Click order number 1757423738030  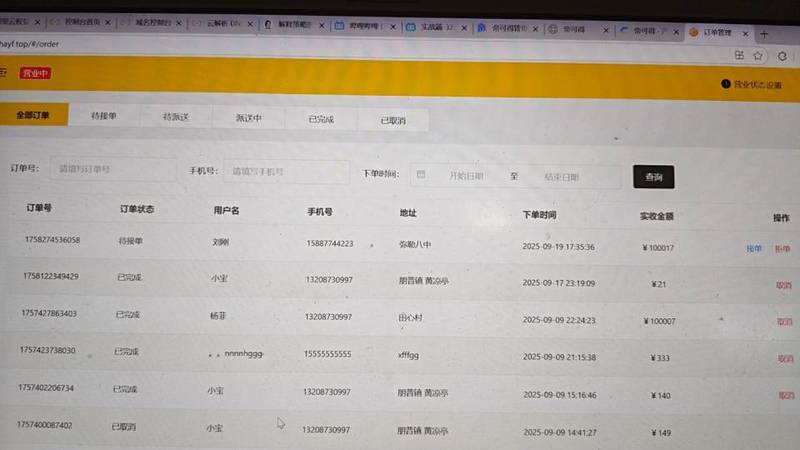point(47,350)
